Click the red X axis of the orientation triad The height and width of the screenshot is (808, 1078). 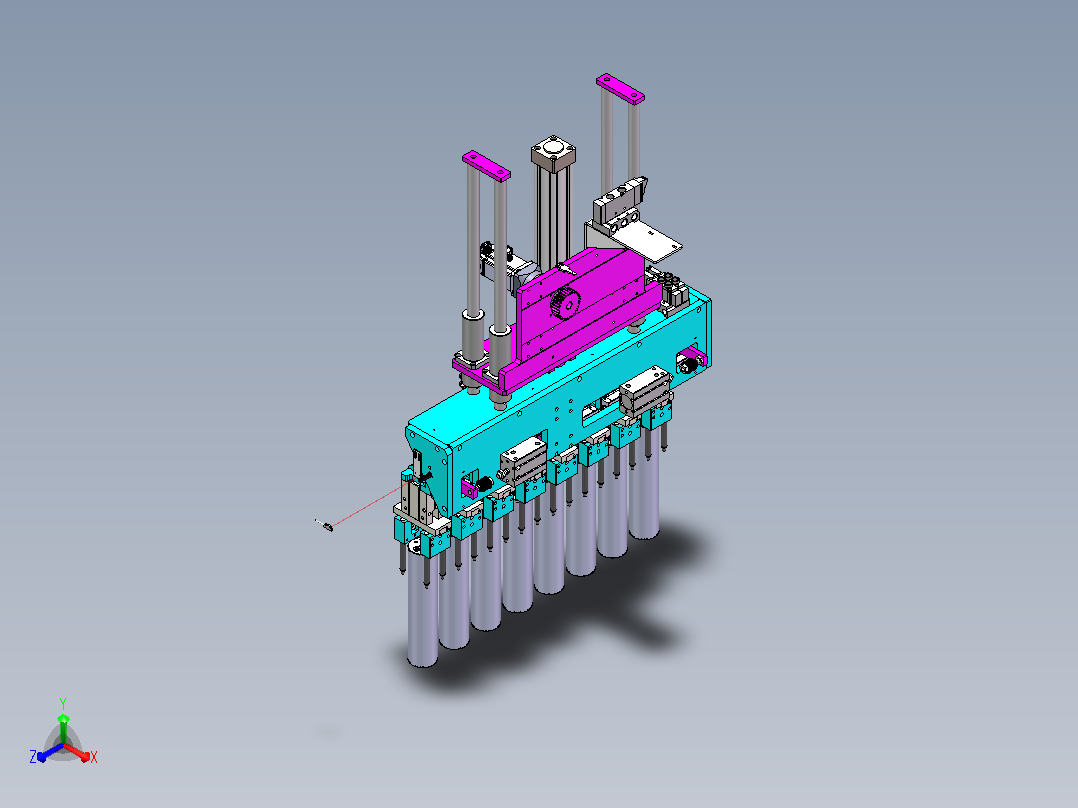(78, 752)
